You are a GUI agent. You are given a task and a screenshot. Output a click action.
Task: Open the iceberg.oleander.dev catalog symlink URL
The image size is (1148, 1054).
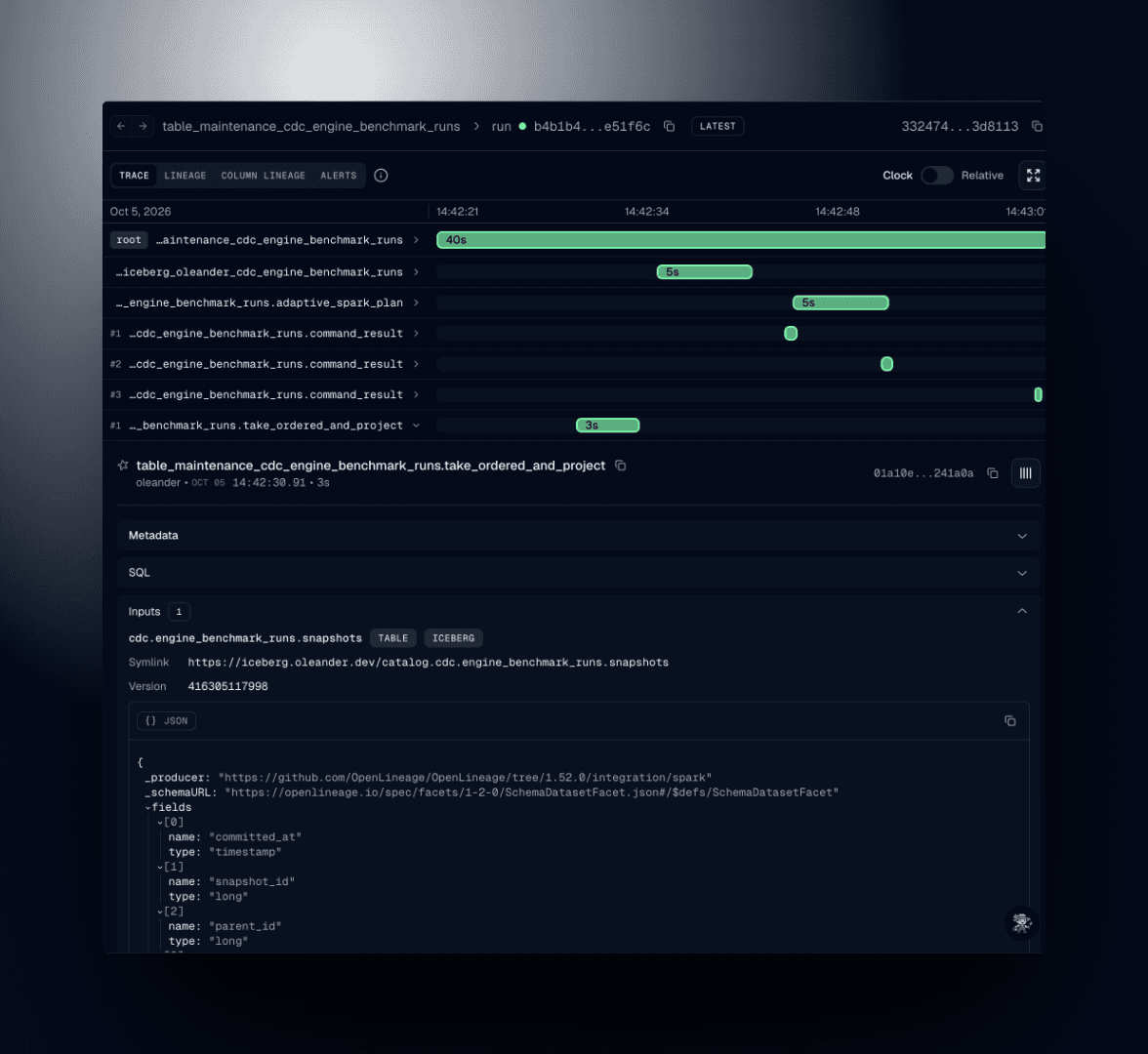[429, 663]
